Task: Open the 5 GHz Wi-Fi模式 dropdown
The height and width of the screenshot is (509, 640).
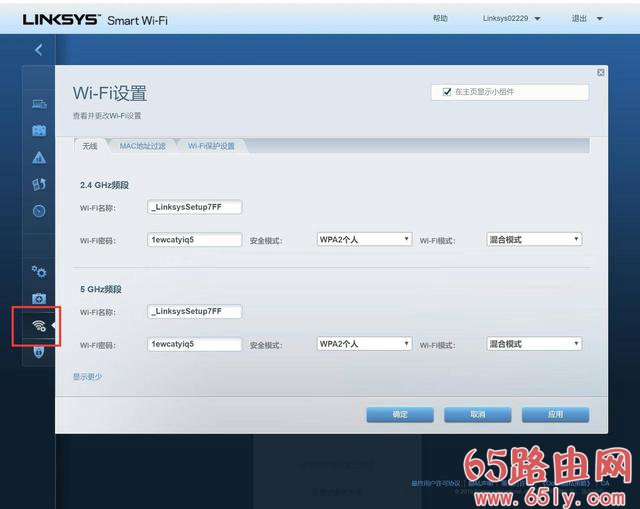Action: coord(534,344)
